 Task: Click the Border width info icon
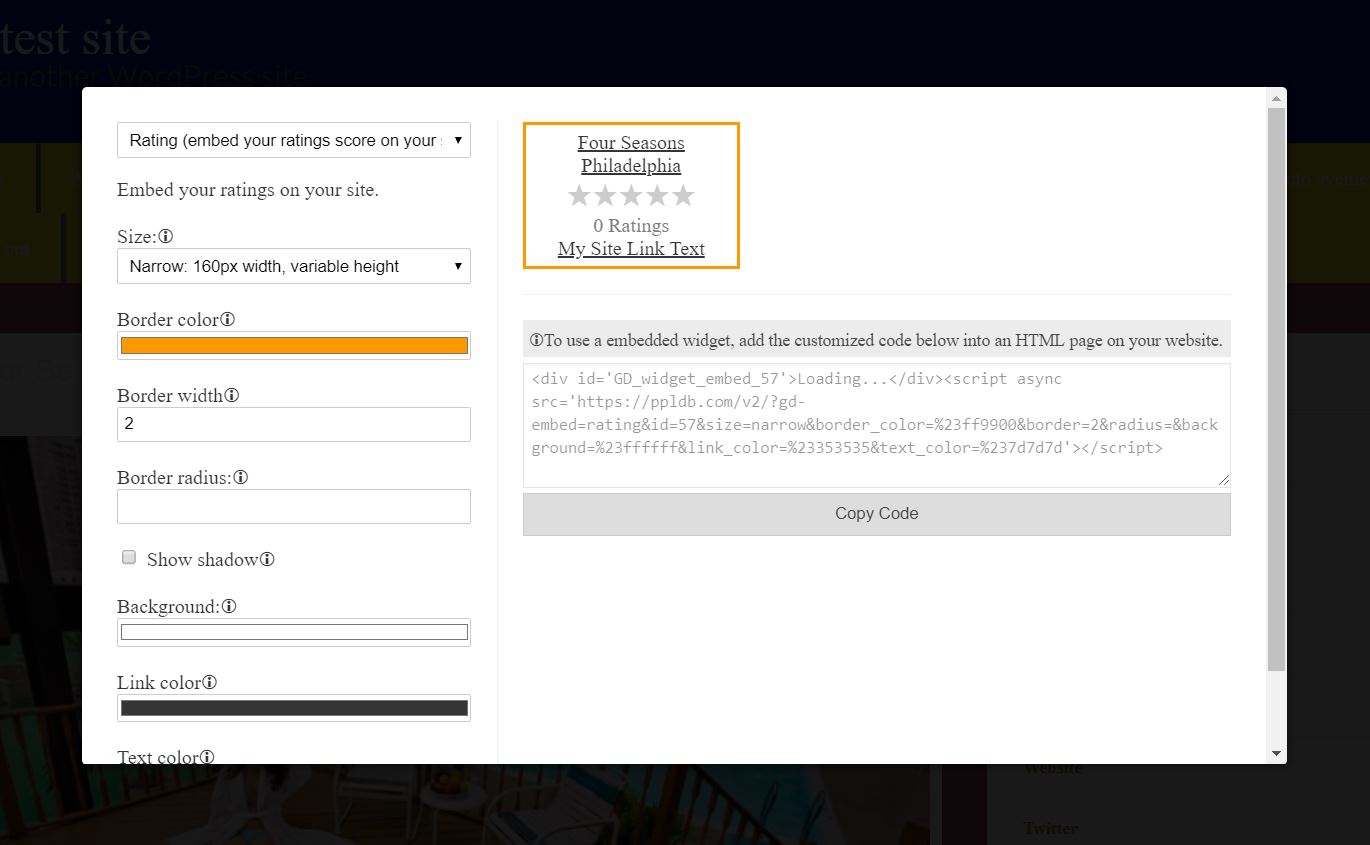[x=232, y=395]
